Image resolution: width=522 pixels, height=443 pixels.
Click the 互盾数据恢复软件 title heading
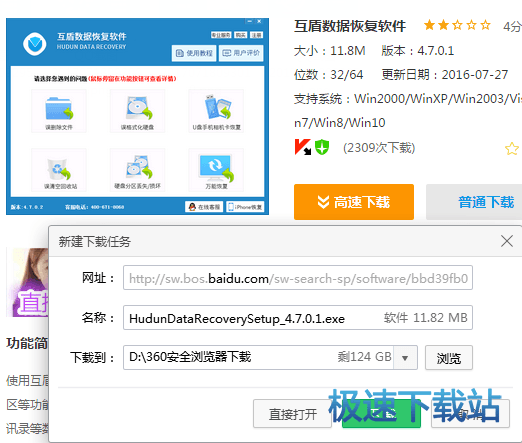point(350,26)
